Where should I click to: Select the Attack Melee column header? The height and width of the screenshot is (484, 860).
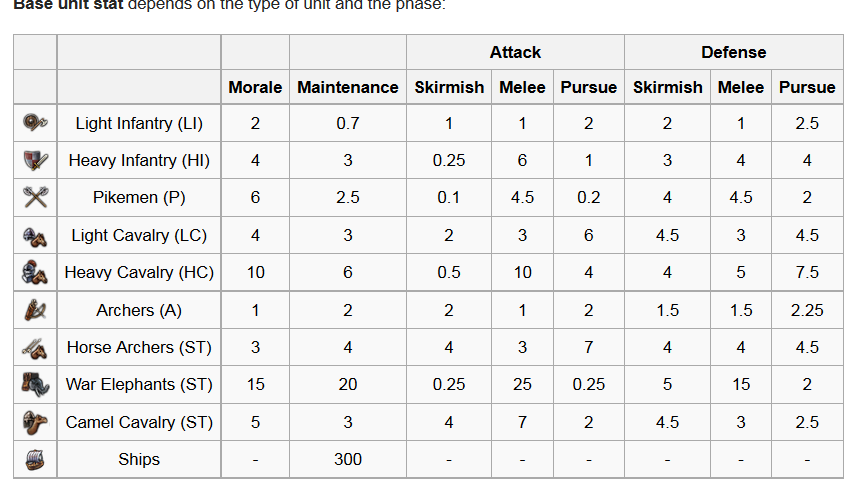522,87
